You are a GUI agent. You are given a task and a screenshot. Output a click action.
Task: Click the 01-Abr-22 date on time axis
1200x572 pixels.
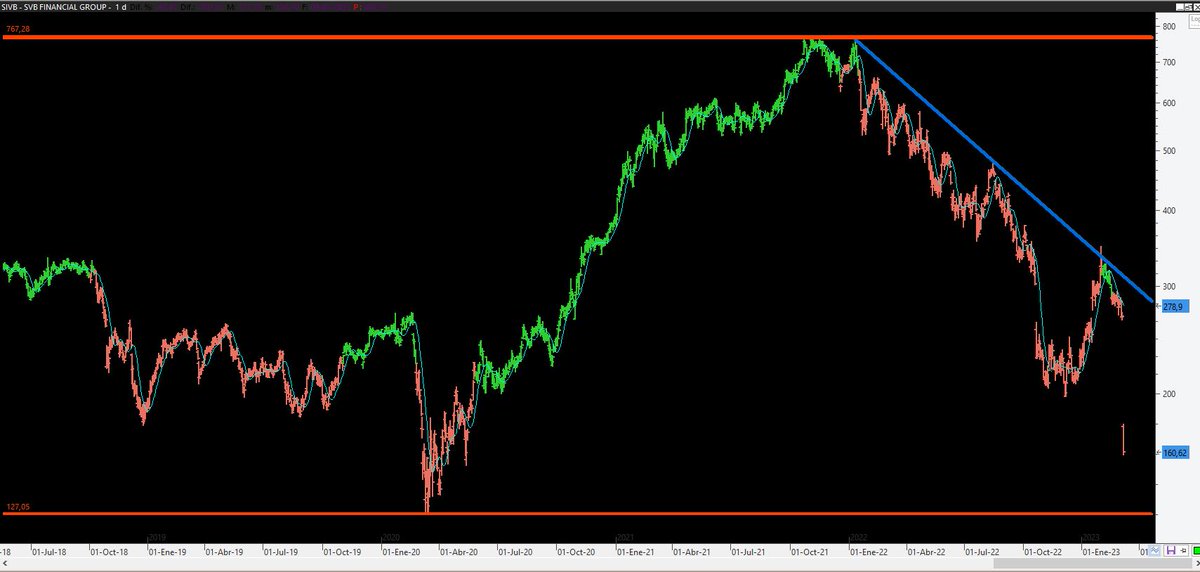tap(926, 550)
